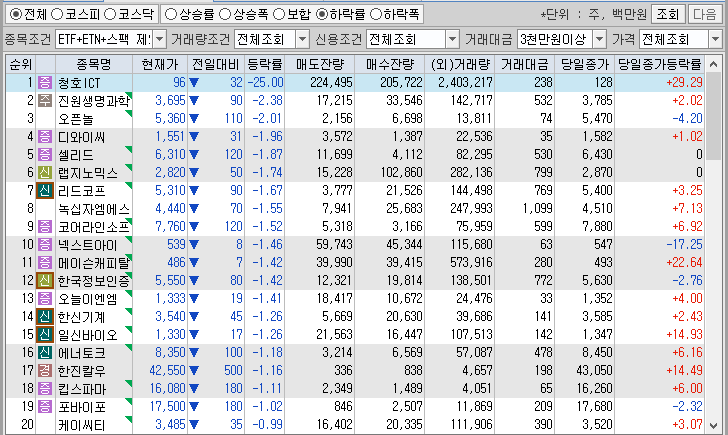This screenshot has height=435, width=728.
Task: Sort by the 순위 column header
Action: pyautogui.click(x=21, y=64)
